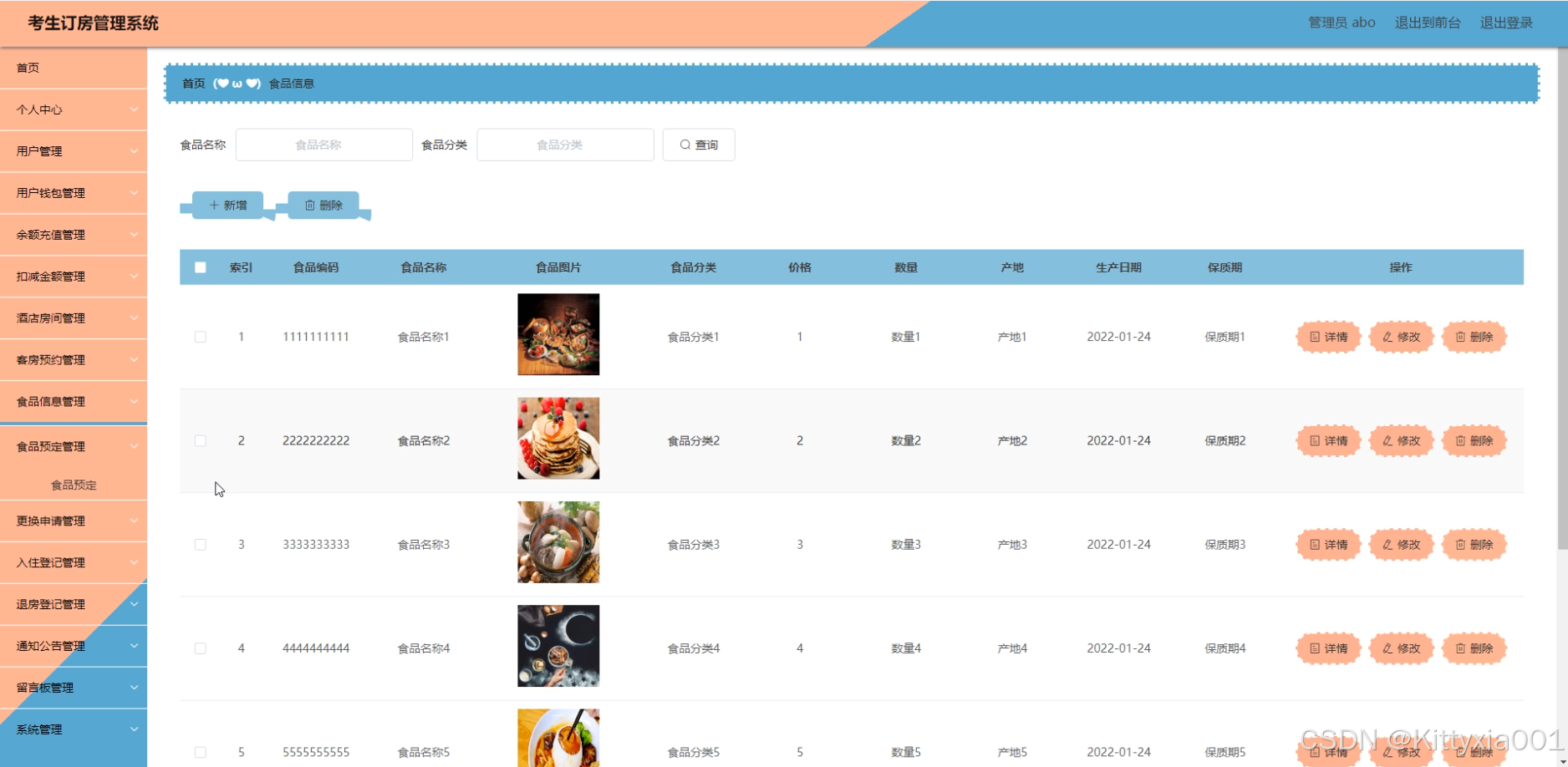
Task: Click the edit pencil icon for 食品名称3
Action: (x=1387, y=544)
